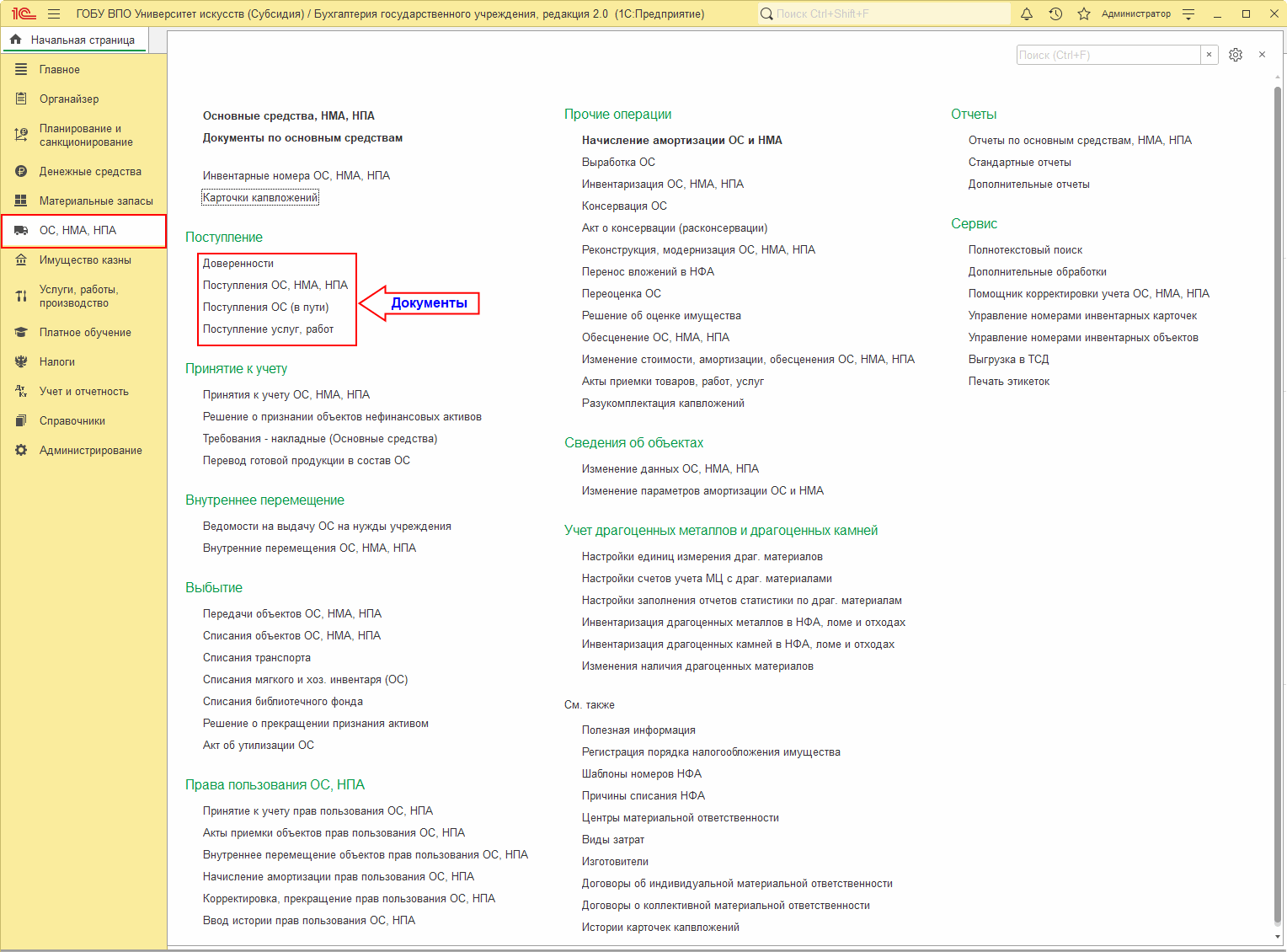
Task: Click the Материальные запасы sidebar icon
Action: [x=21, y=201]
